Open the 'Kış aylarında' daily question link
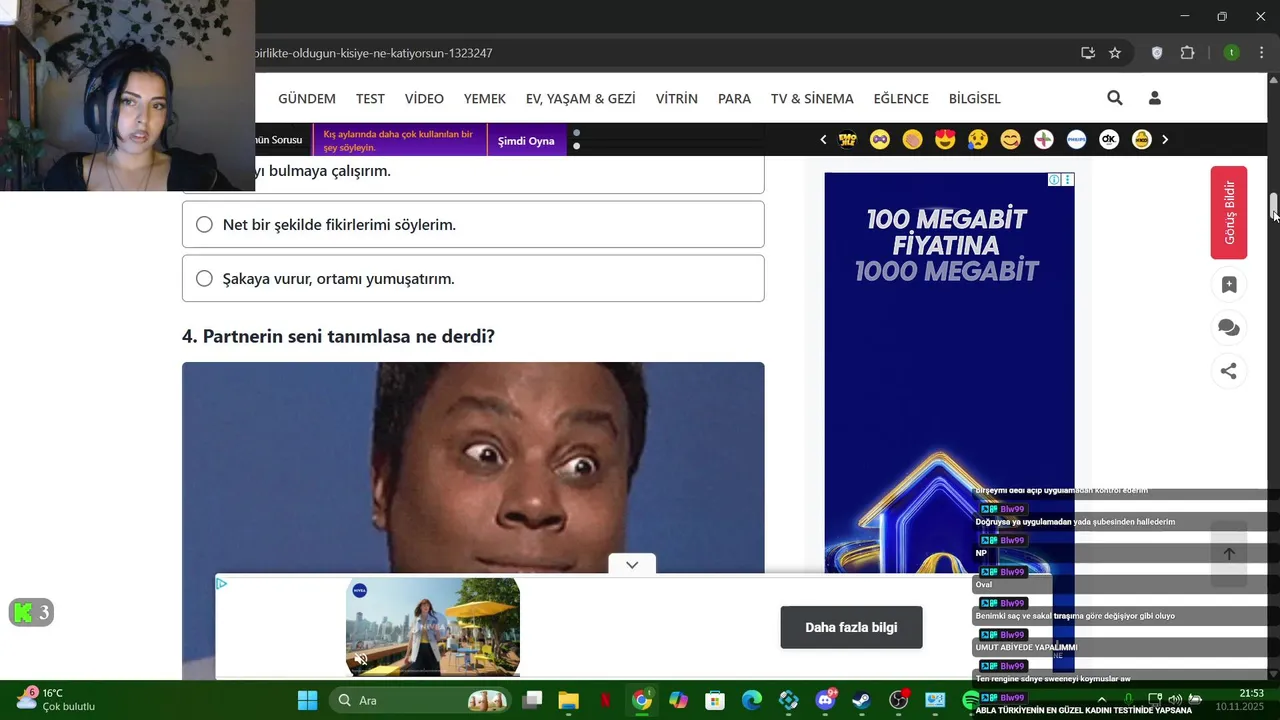1280x720 pixels. [400, 140]
